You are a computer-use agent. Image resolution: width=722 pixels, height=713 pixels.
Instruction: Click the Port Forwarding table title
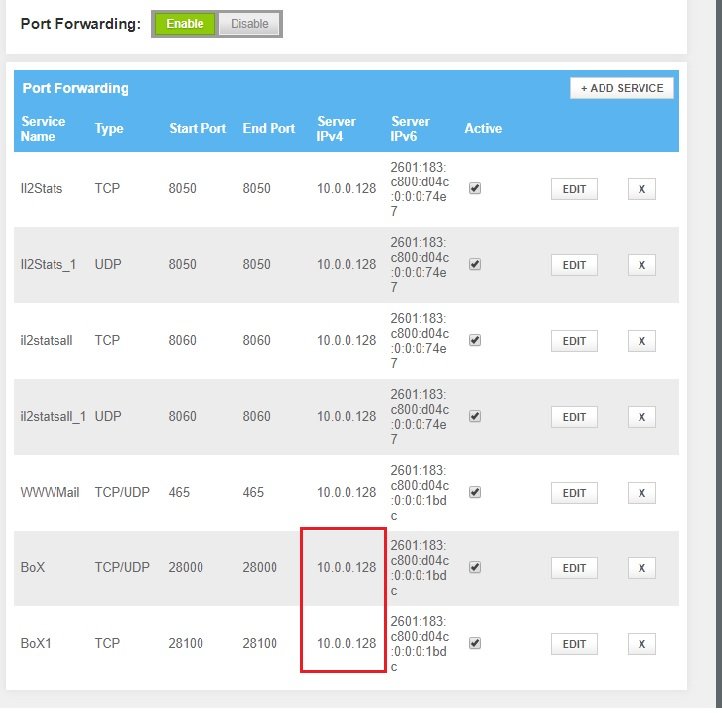click(76, 88)
